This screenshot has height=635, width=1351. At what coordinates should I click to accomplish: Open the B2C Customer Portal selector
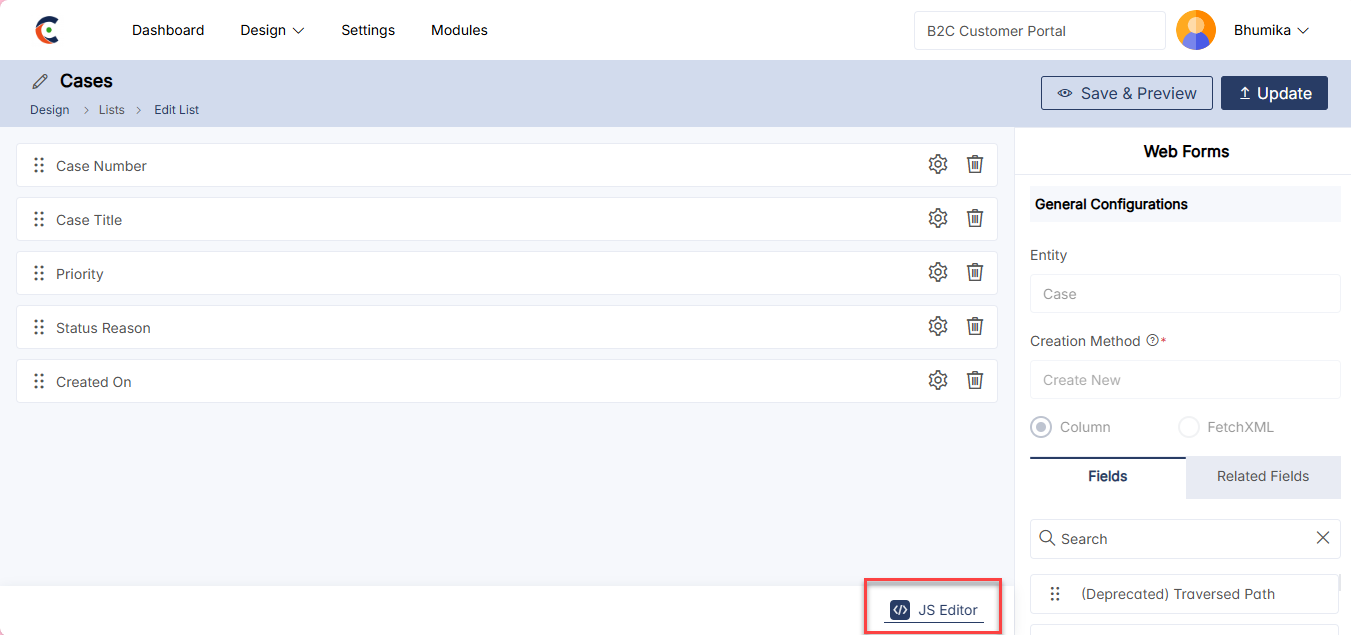[1039, 30]
